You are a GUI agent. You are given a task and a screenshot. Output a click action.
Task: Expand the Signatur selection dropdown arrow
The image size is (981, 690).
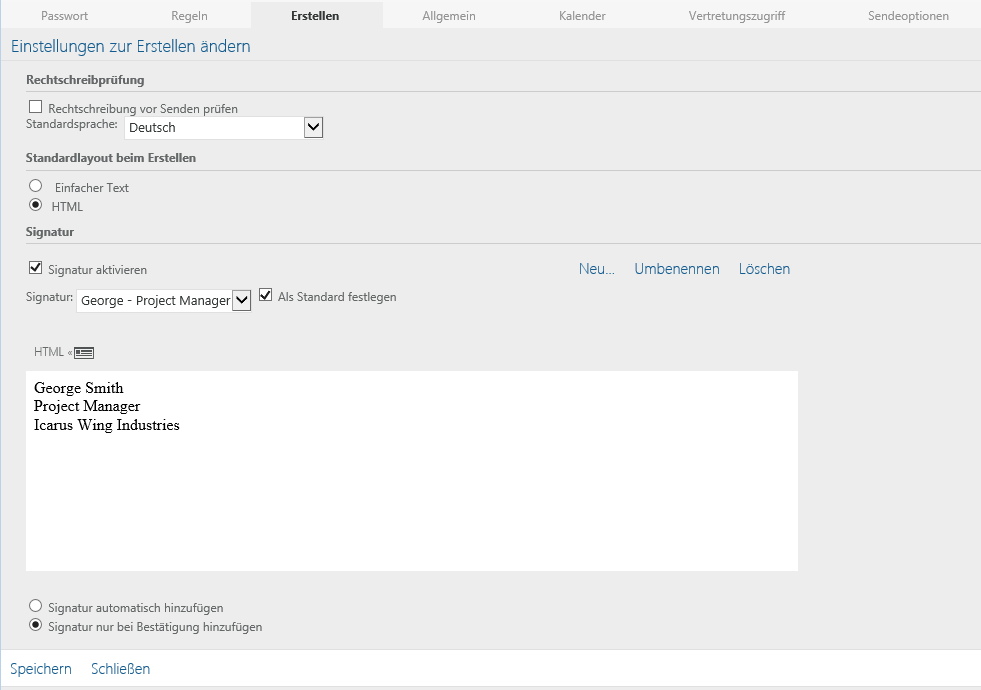[x=241, y=300]
